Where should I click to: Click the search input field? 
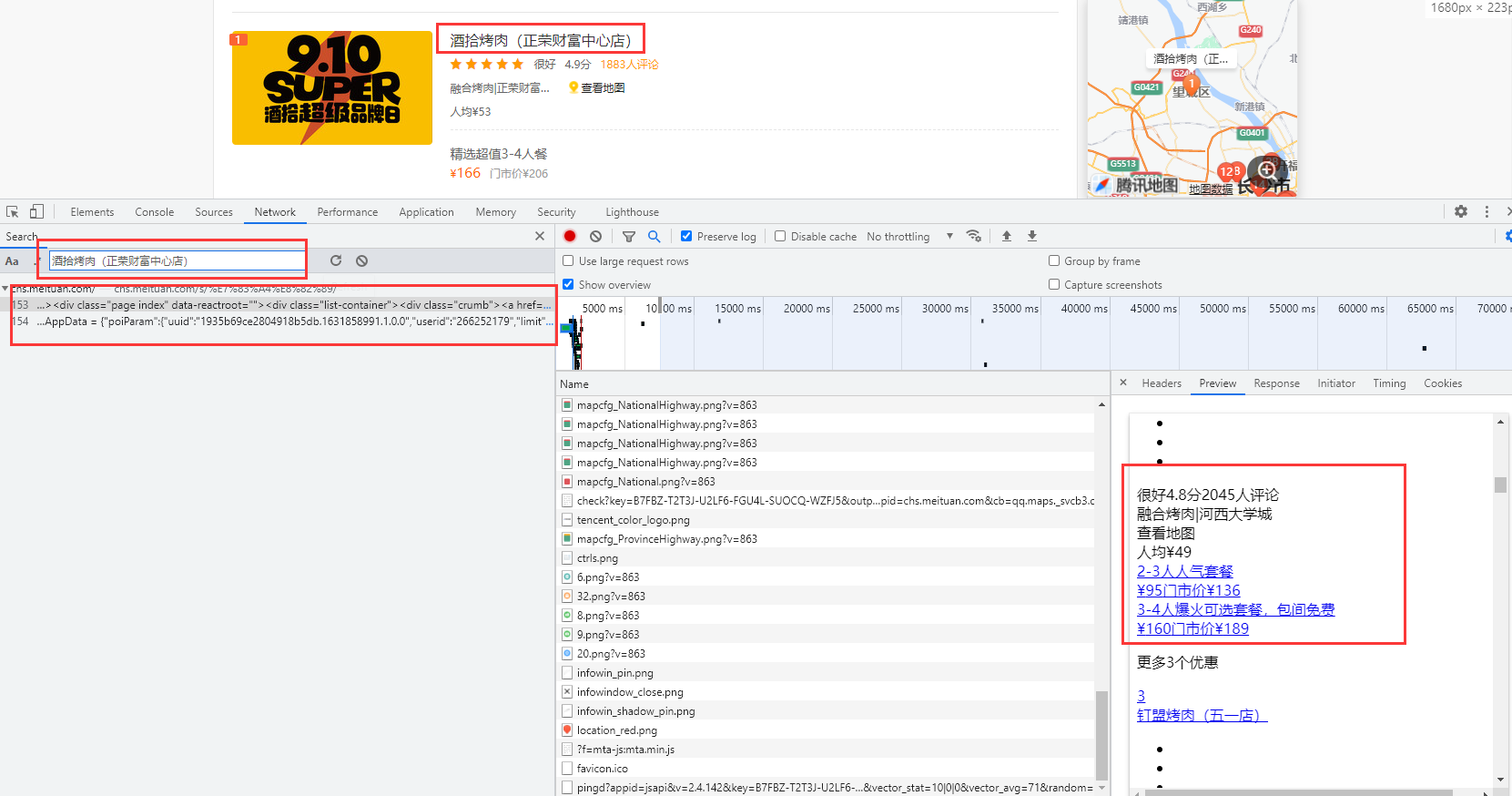click(178, 260)
